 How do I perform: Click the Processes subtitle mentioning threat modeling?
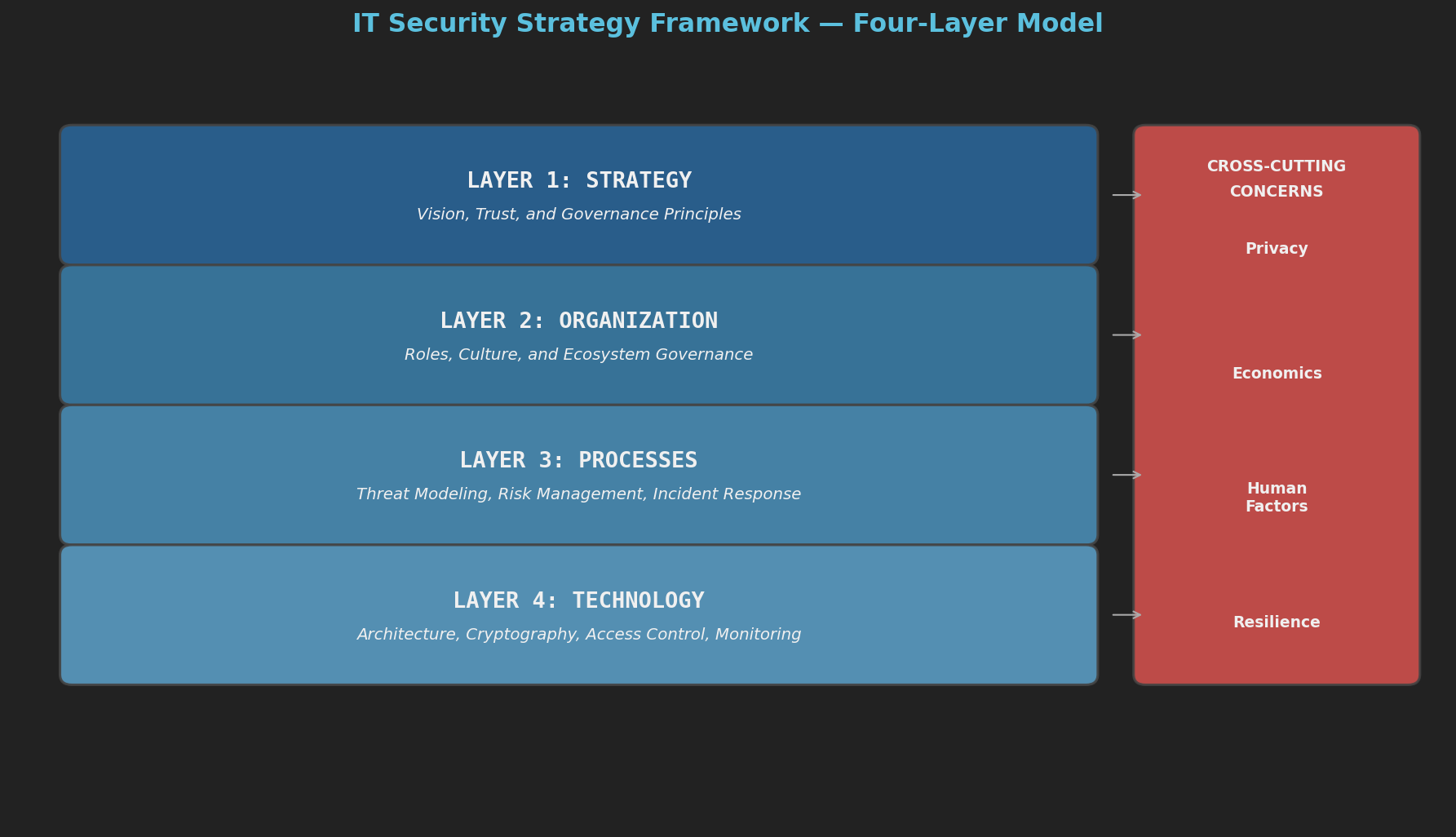(x=579, y=494)
